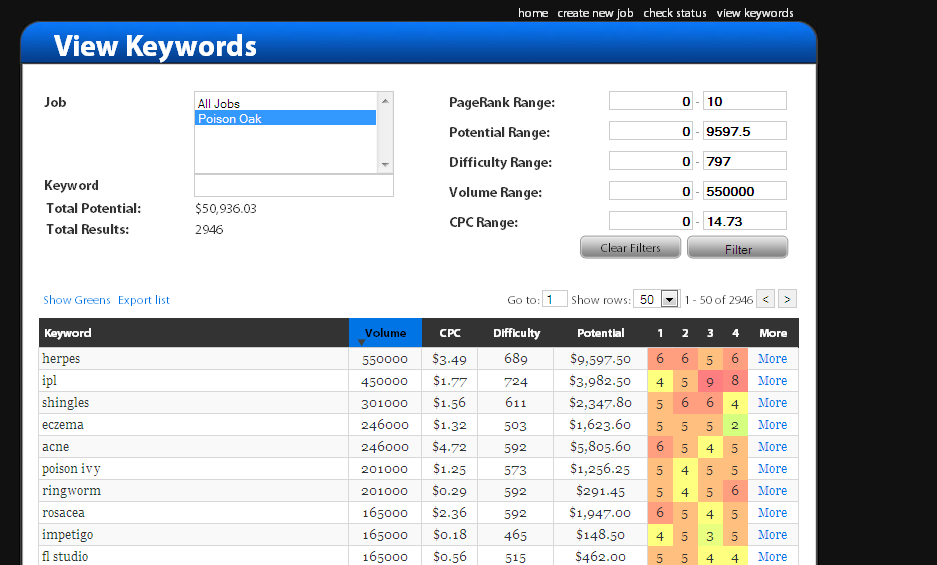Open More for the herpes row

tap(773, 359)
